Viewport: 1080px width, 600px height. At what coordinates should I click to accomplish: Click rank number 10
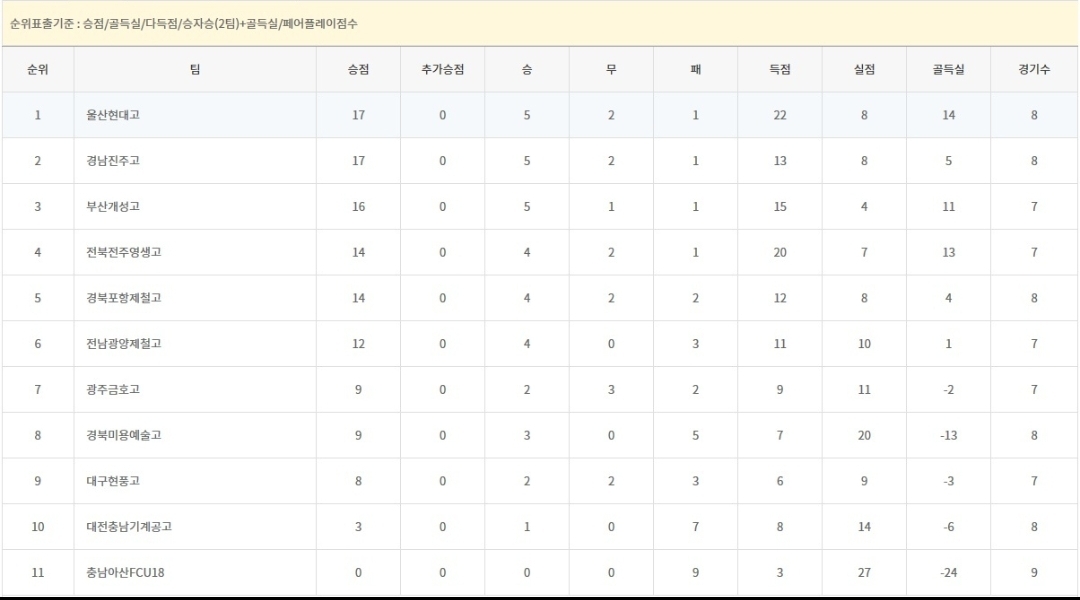point(38,527)
